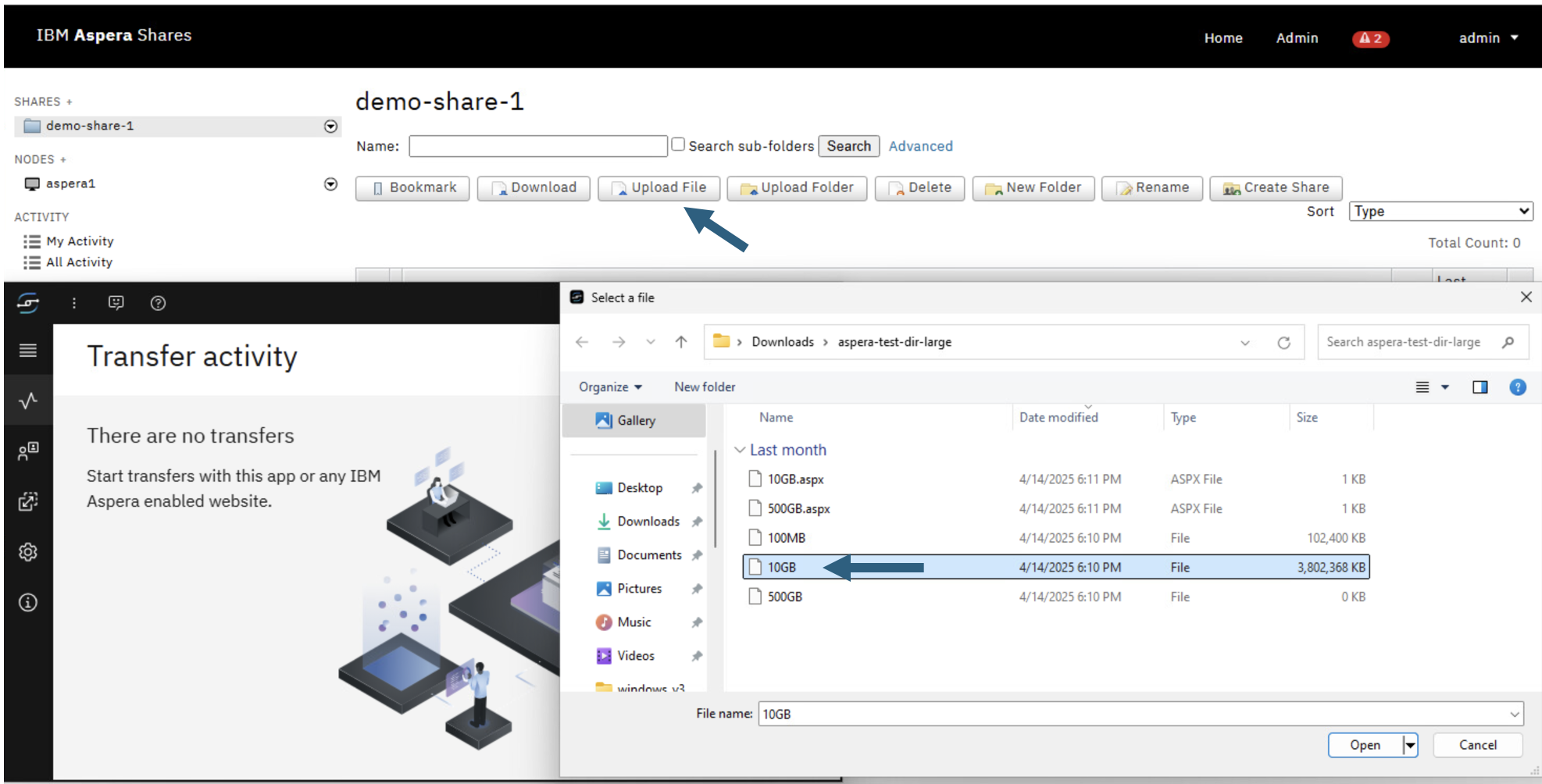The image size is (1542, 784).
Task: Click the IBM Aspera app logo icon
Action: tap(28, 303)
